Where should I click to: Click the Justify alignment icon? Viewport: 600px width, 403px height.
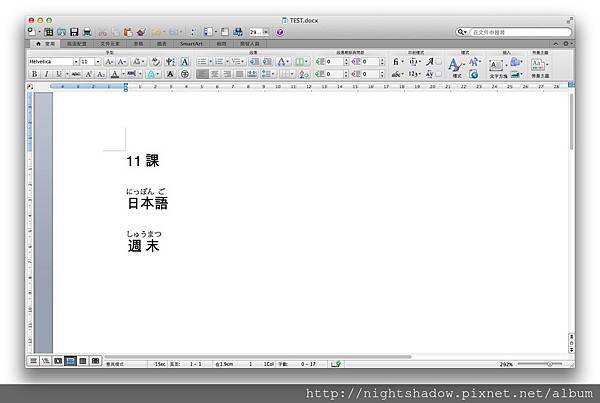(x=239, y=74)
